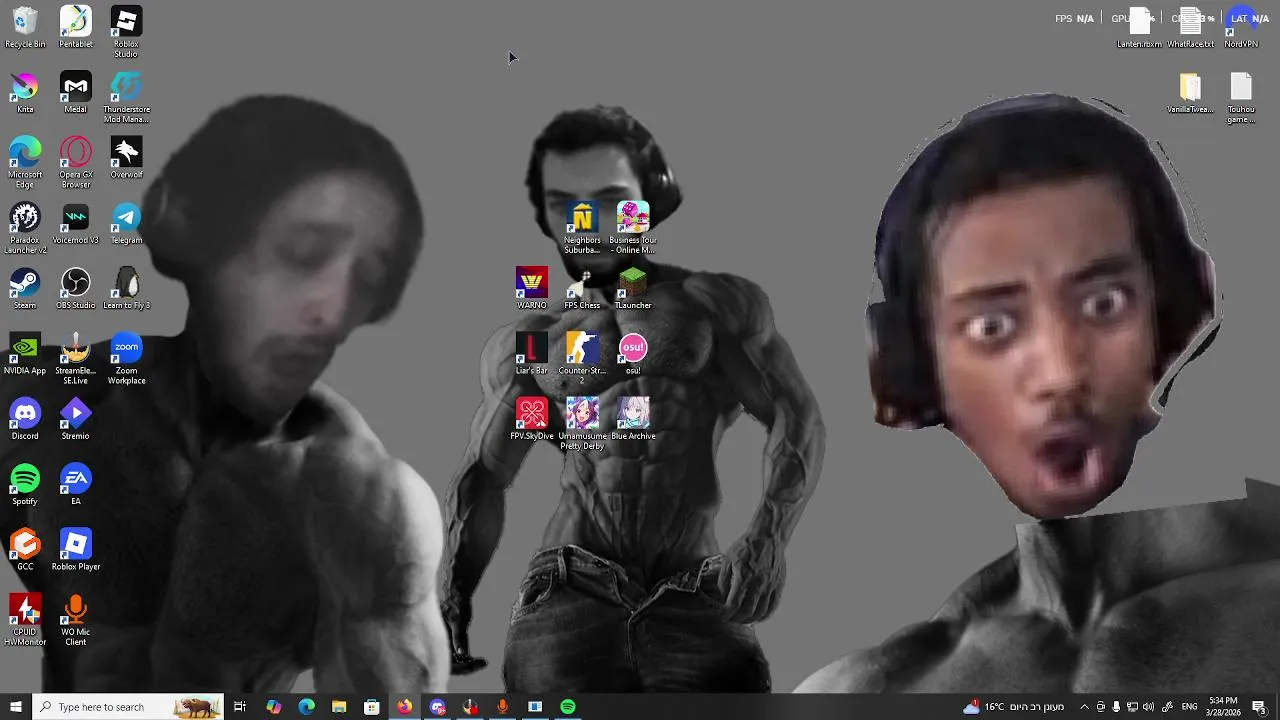
Task: Open the Umamusume Pretty Derby shortcut
Action: coord(582,424)
